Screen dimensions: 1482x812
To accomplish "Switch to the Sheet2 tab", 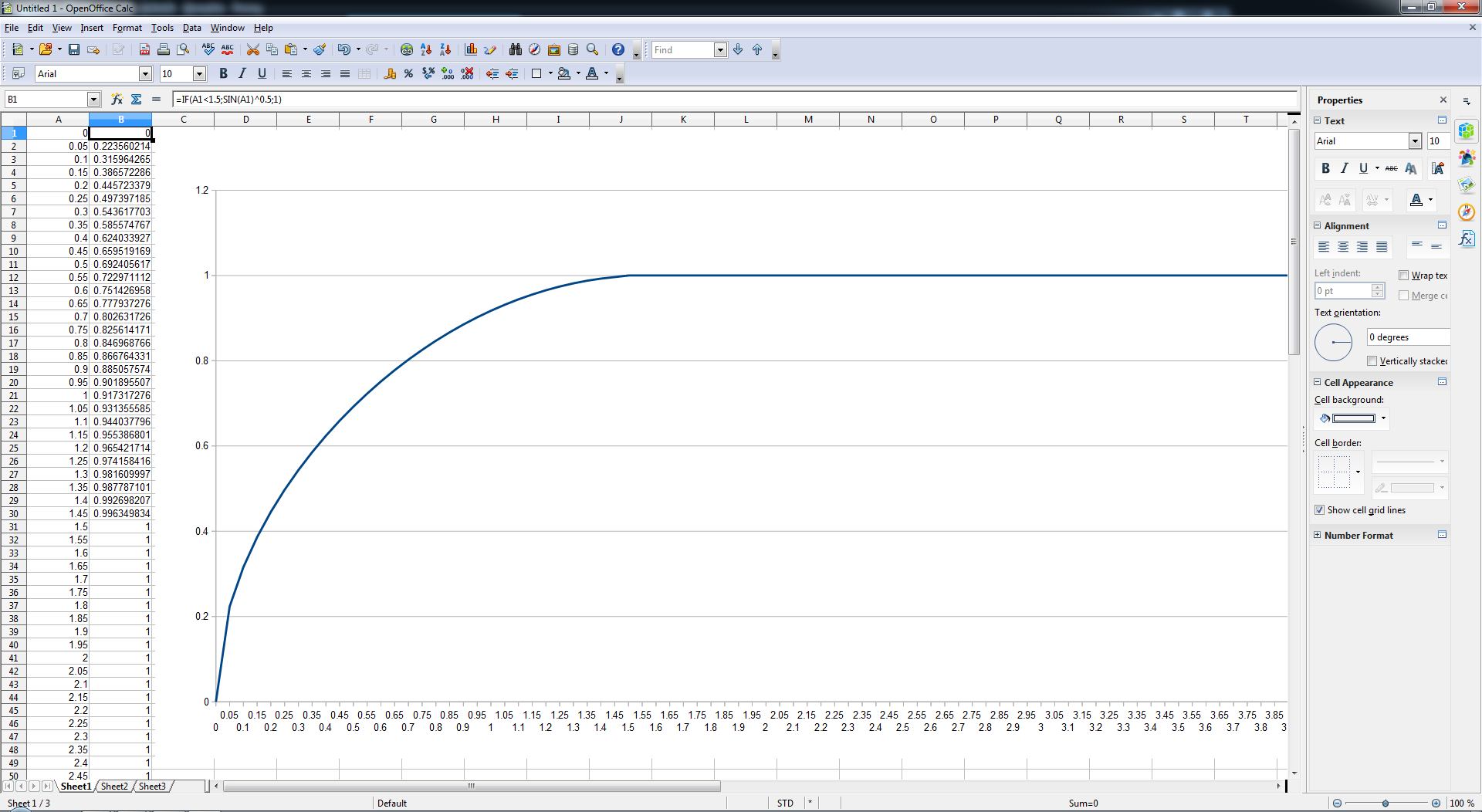I will (x=114, y=787).
